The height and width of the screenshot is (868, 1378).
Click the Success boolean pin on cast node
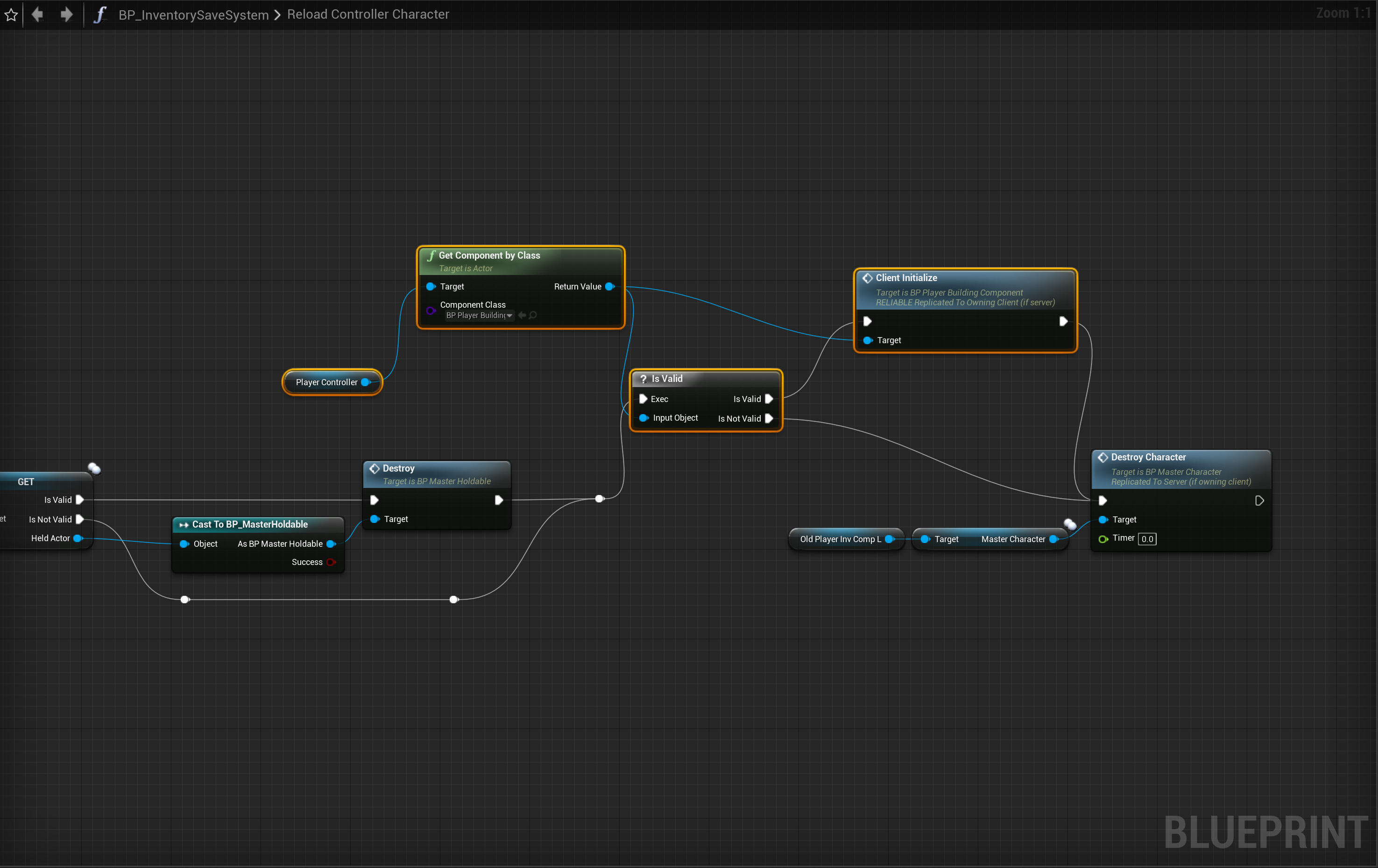331,562
